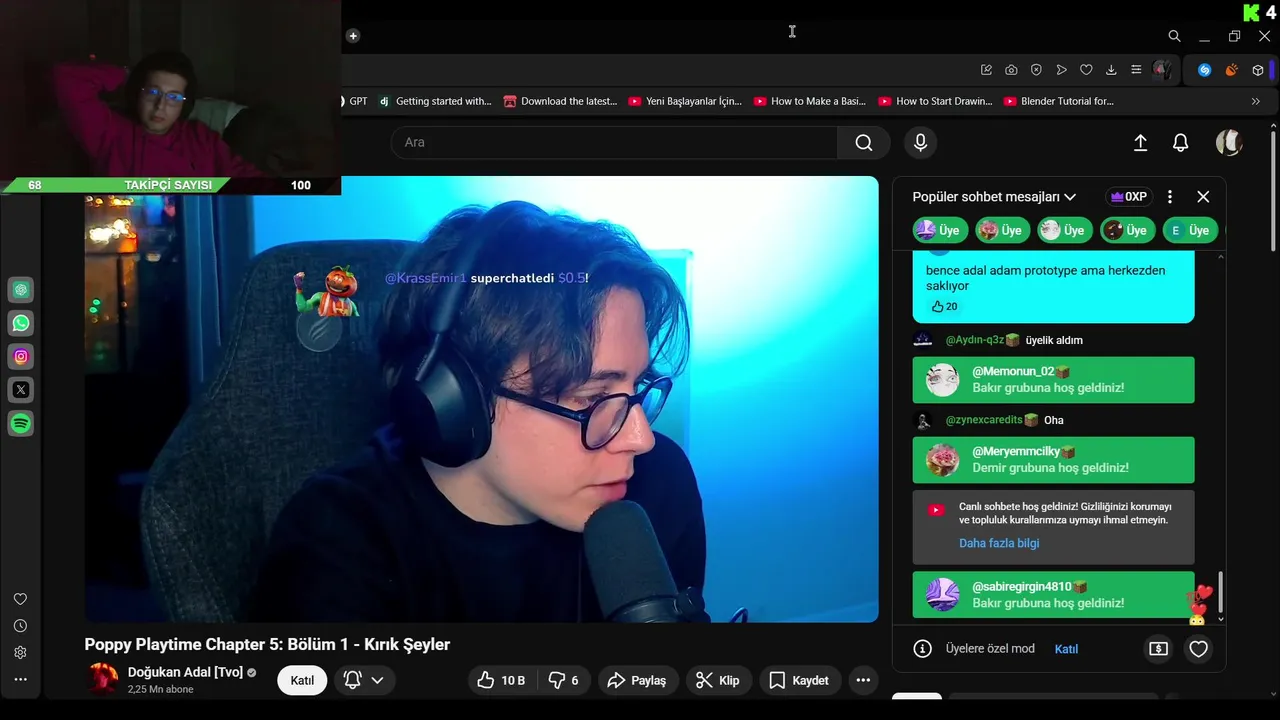
Task: Send a heart reaction in chat
Action: (1198, 649)
